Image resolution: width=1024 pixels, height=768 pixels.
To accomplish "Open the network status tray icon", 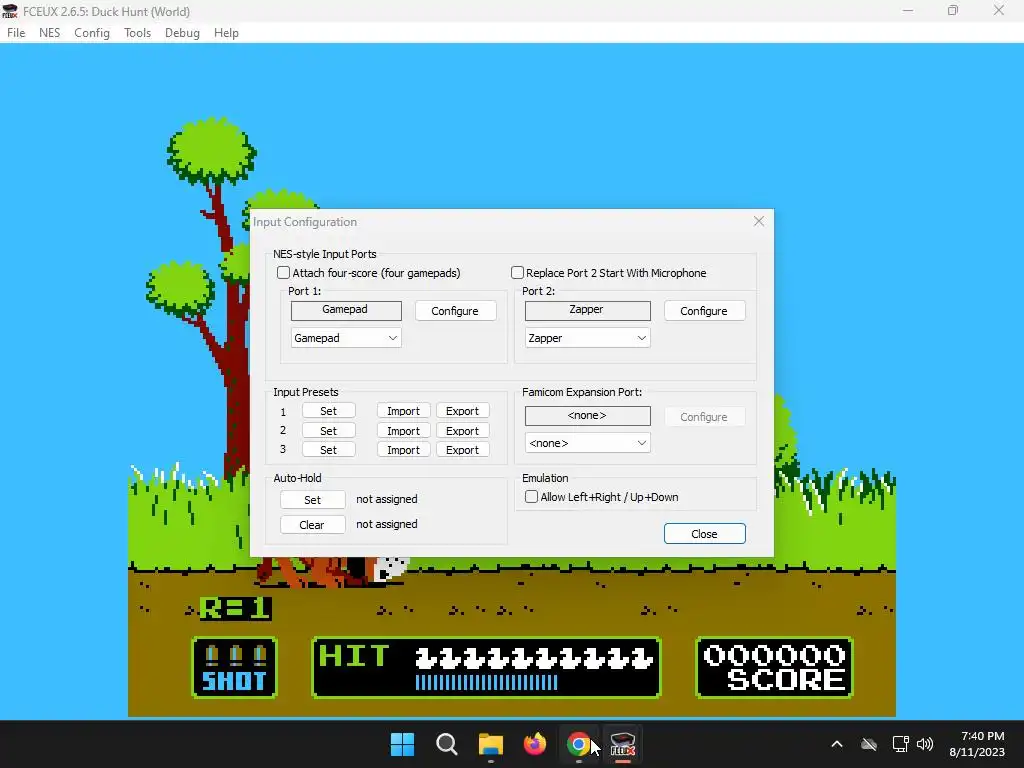I will click(901, 744).
